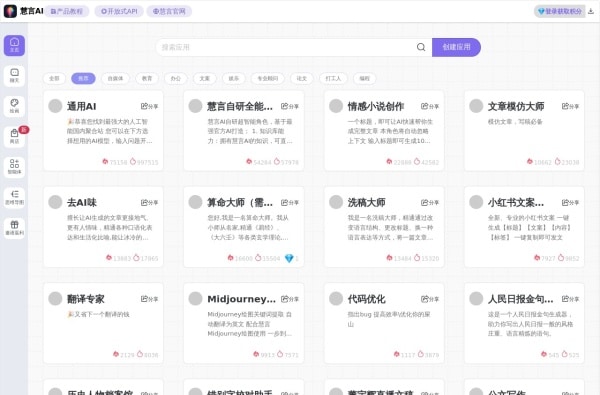The height and width of the screenshot is (395, 600).
Task: Open the 绘画 painting palette icon
Action: [15, 106]
